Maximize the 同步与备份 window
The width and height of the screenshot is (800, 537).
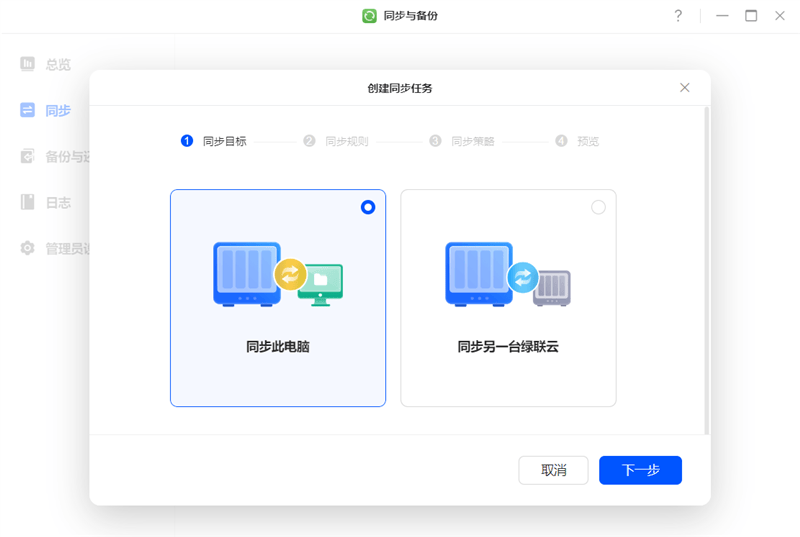click(751, 16)
